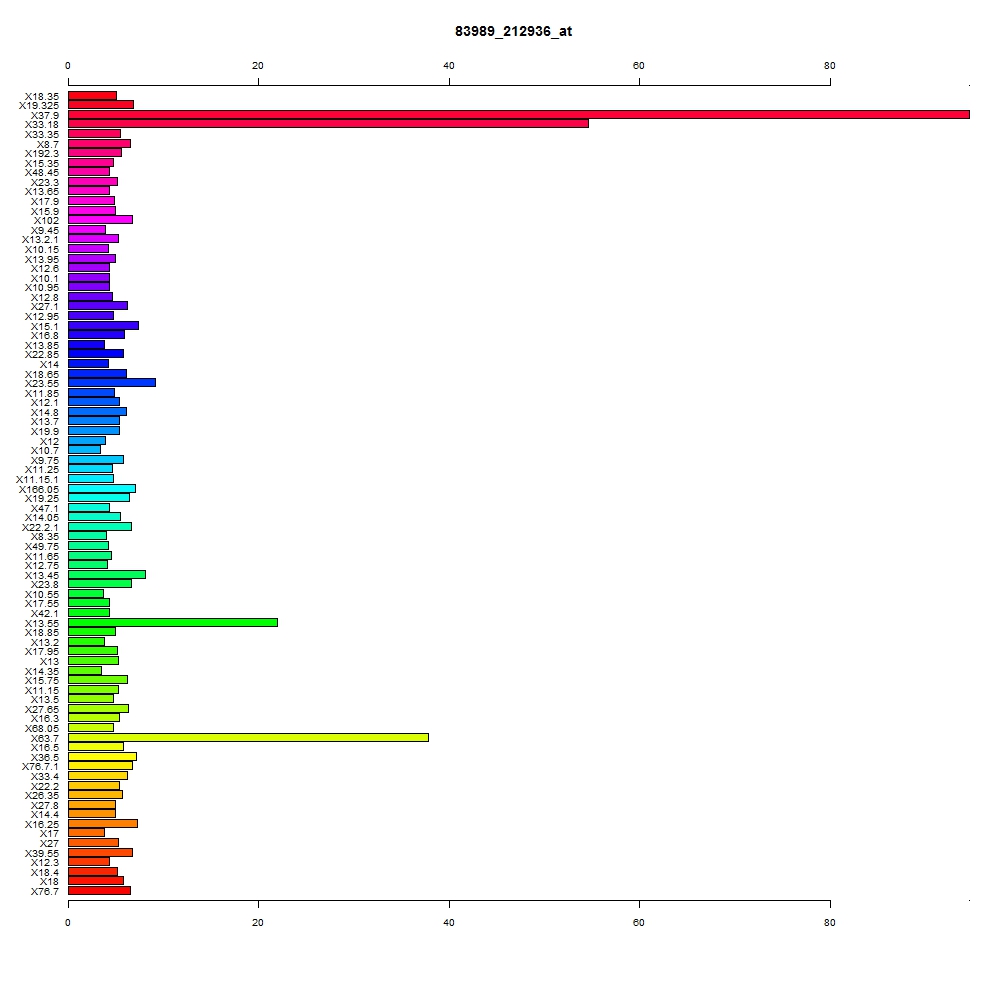
Task: Select the bright green X13.55 bar
Action: click(173, 622)
